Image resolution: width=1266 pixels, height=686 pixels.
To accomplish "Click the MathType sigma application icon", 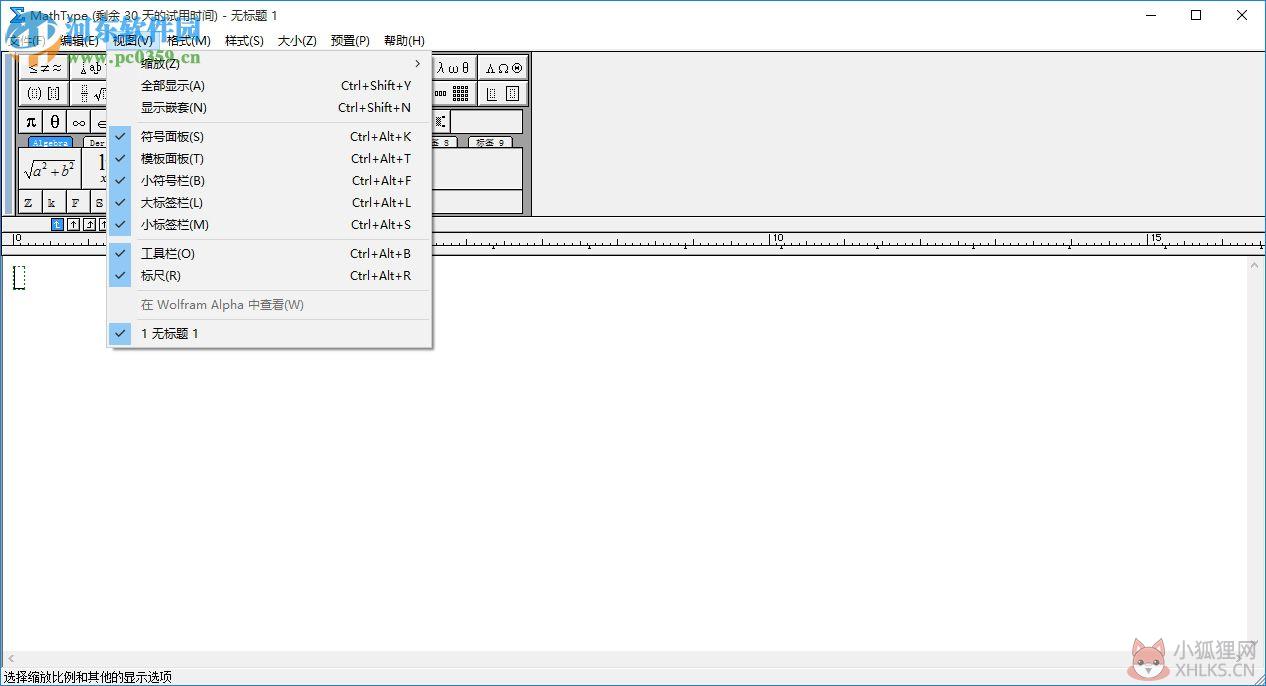I will tap(17, 15).
